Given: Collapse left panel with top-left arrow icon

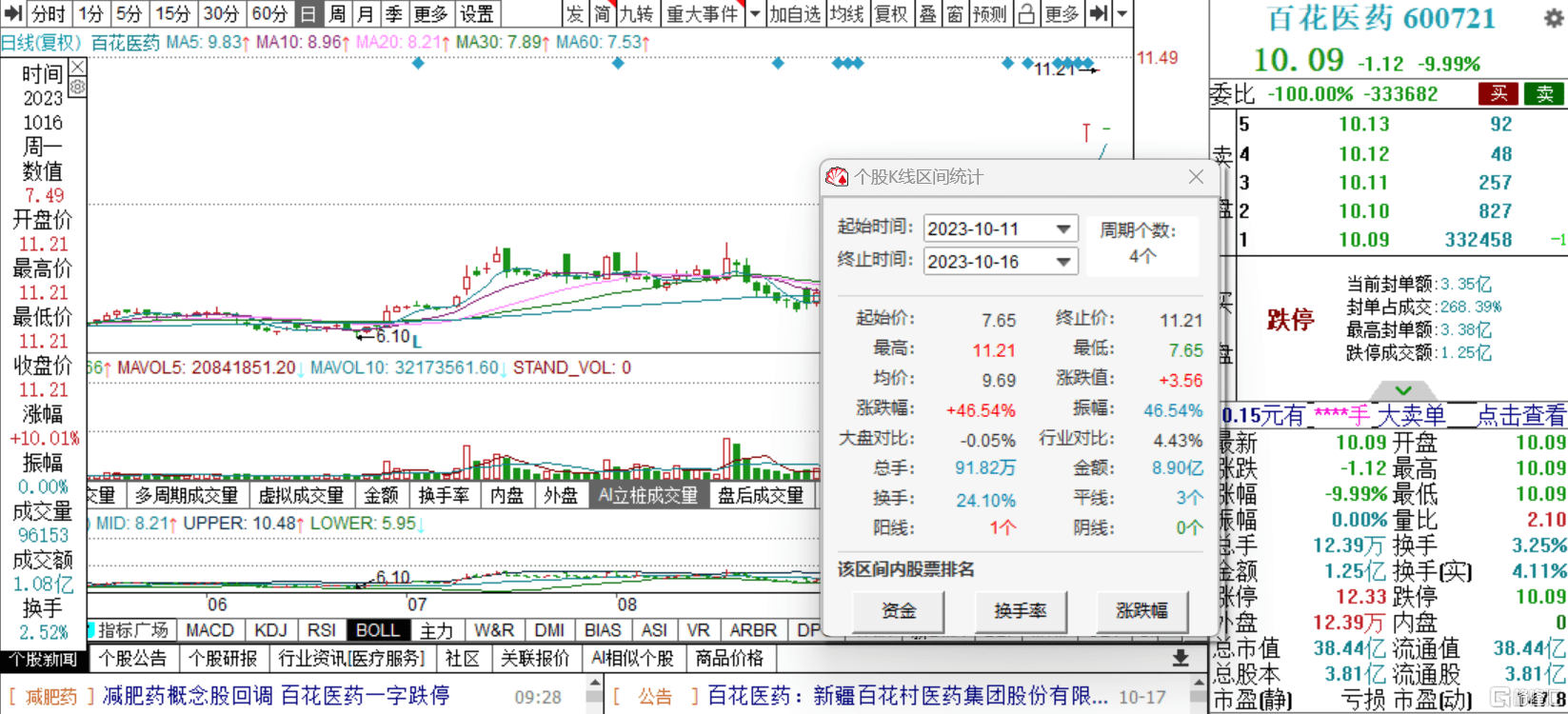Looking at the screenshot, I should point(12,13).
